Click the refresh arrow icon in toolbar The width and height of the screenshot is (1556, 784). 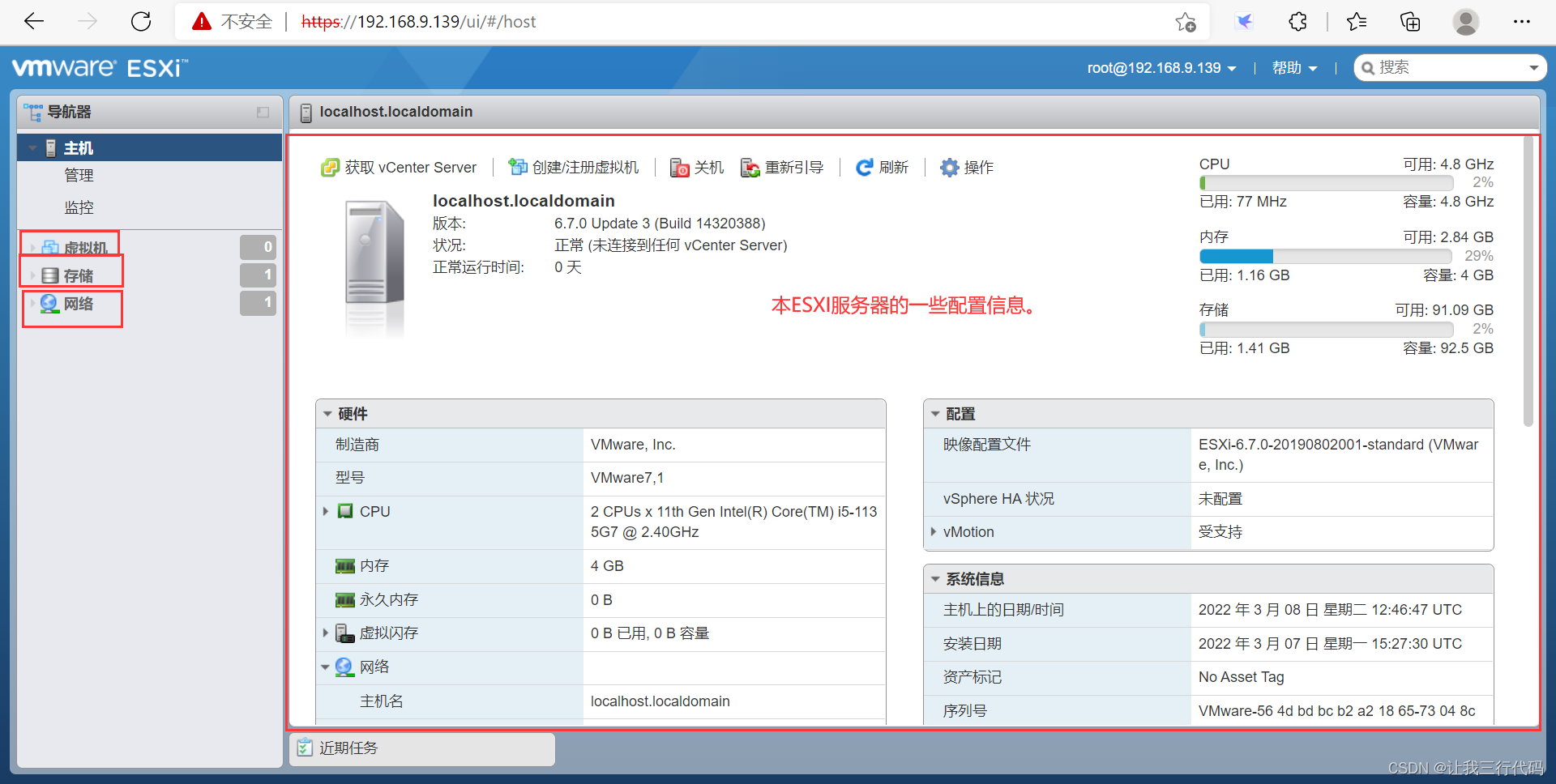pyautogui.click(x=865, y=168)
